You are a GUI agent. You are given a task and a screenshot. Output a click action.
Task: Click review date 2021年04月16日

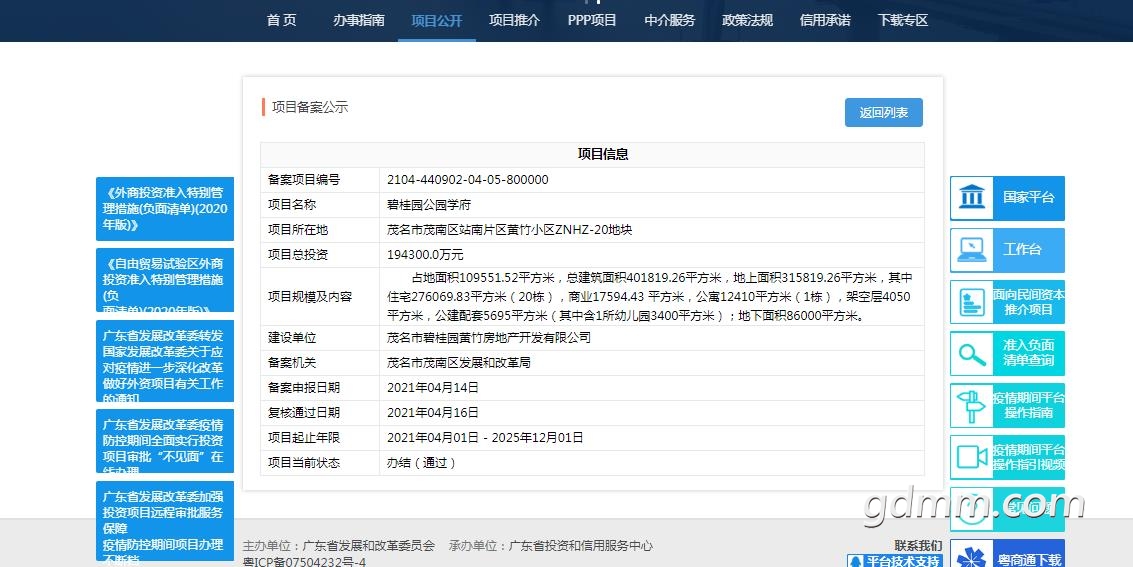pos(433,412)
